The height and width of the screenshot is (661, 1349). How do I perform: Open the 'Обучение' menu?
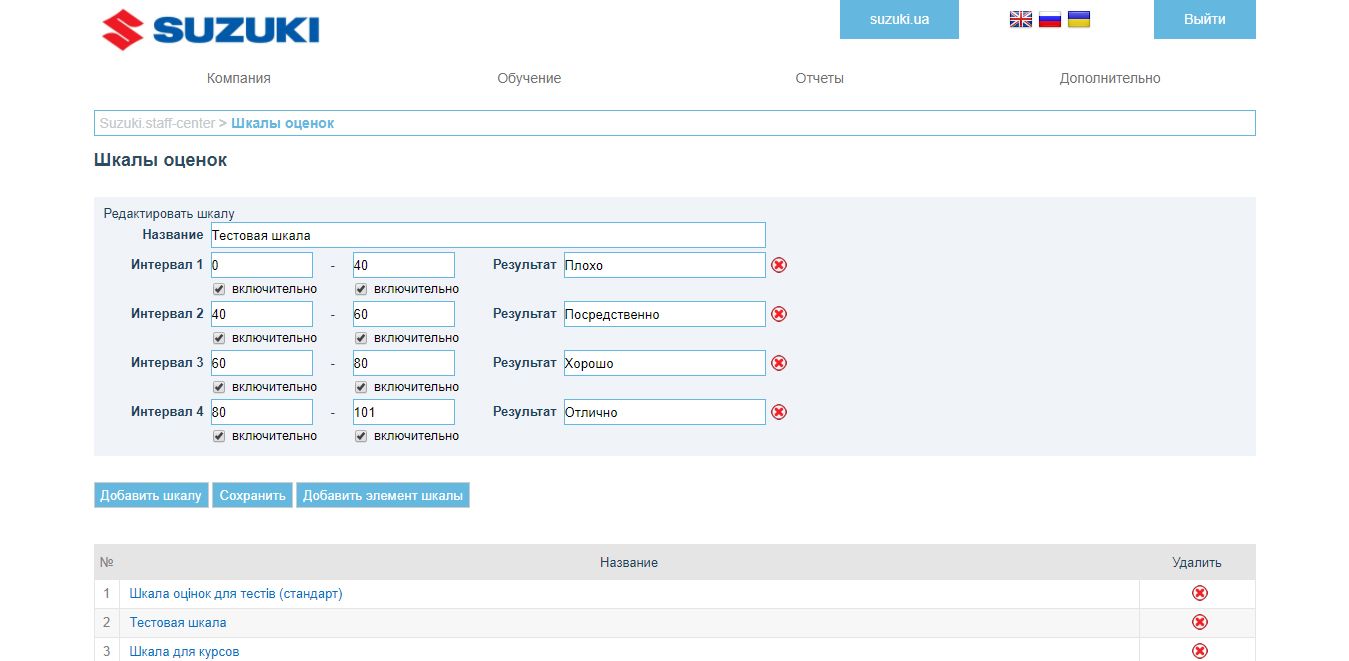[529, 78]
